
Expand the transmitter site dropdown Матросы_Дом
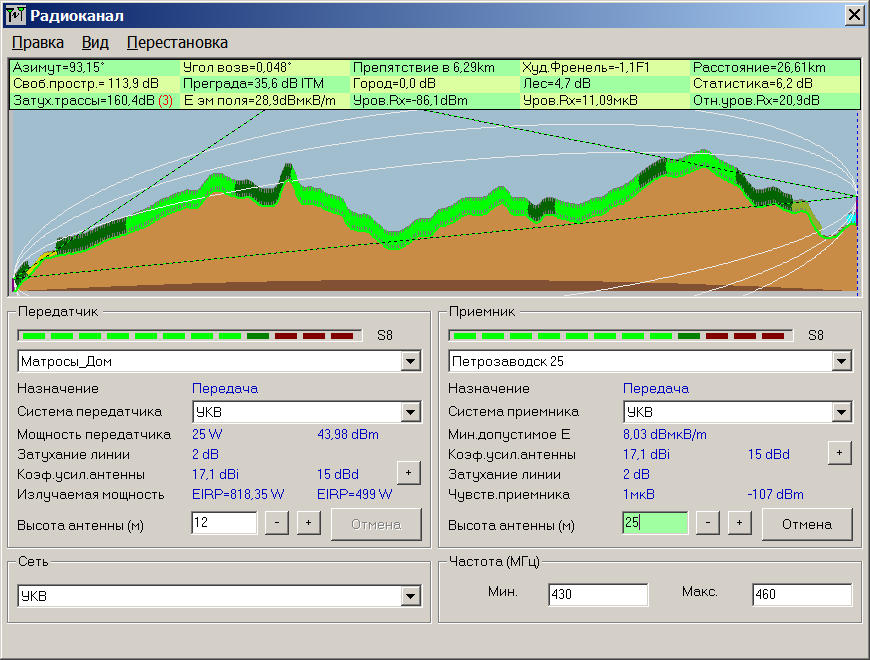[x=410, y=361]
